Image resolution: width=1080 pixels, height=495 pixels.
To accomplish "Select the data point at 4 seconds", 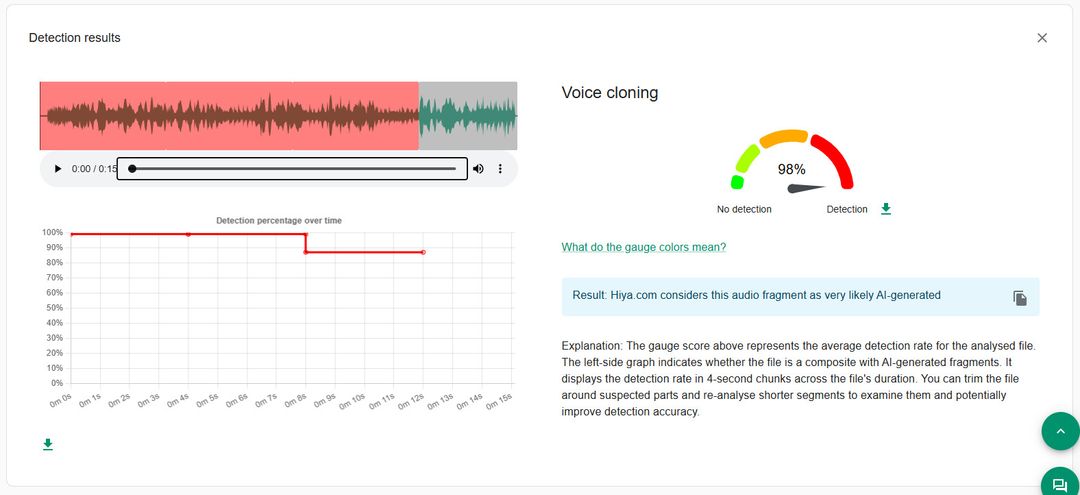I will [x=188, y=234].
